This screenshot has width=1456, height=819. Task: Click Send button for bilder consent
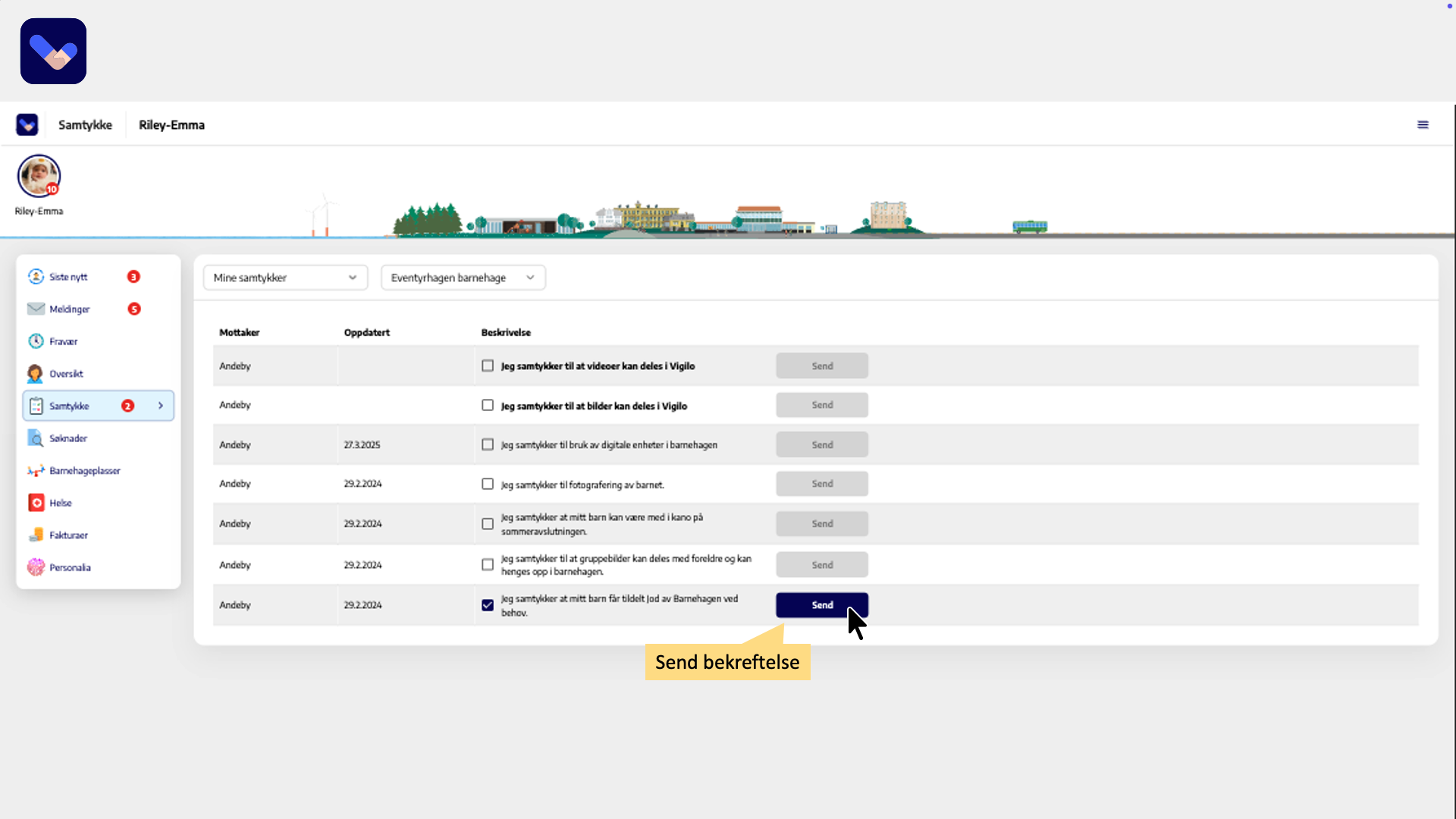coord(821,405)
